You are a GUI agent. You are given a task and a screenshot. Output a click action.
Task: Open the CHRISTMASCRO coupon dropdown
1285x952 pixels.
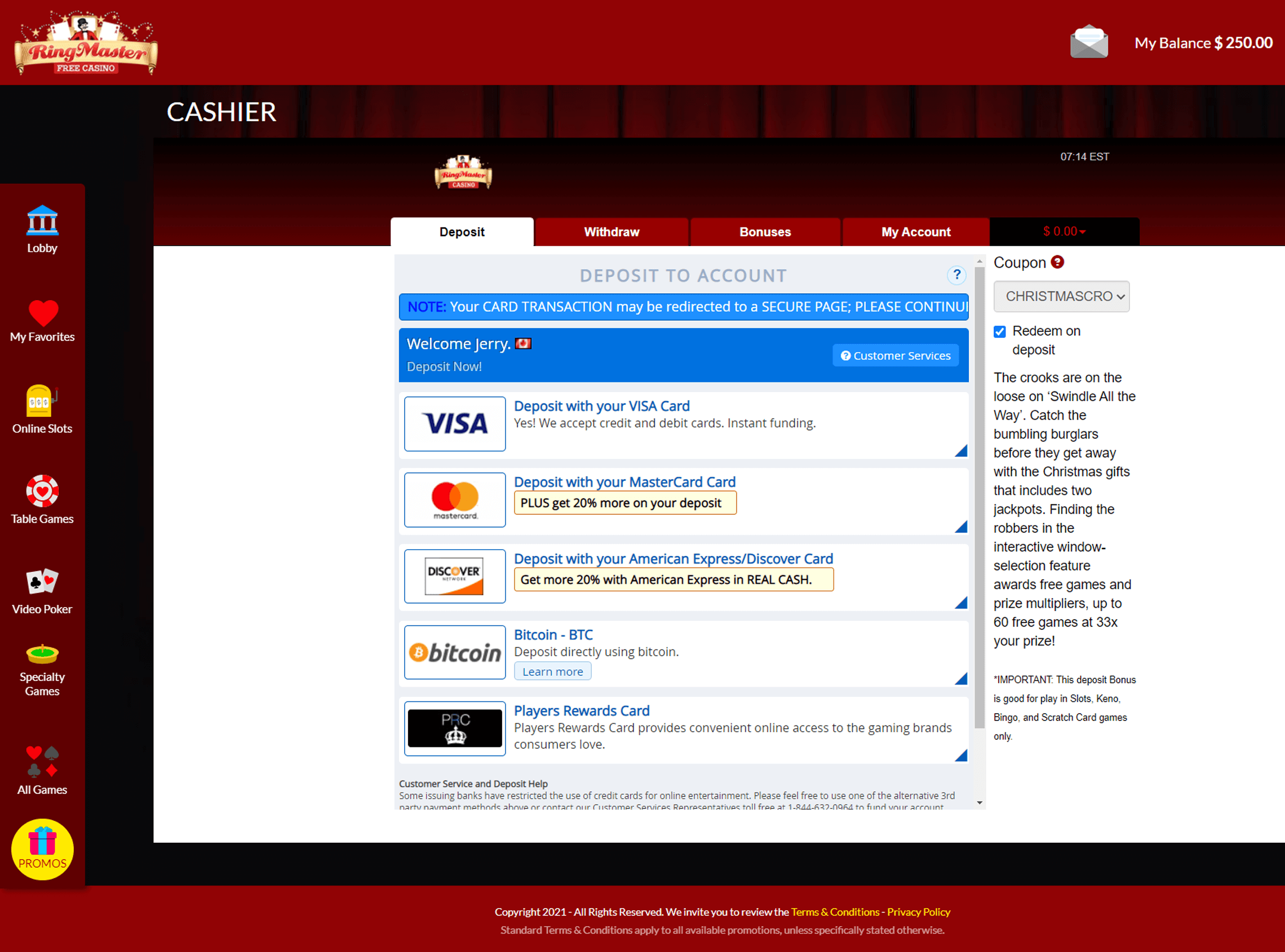pos(1061,296)
